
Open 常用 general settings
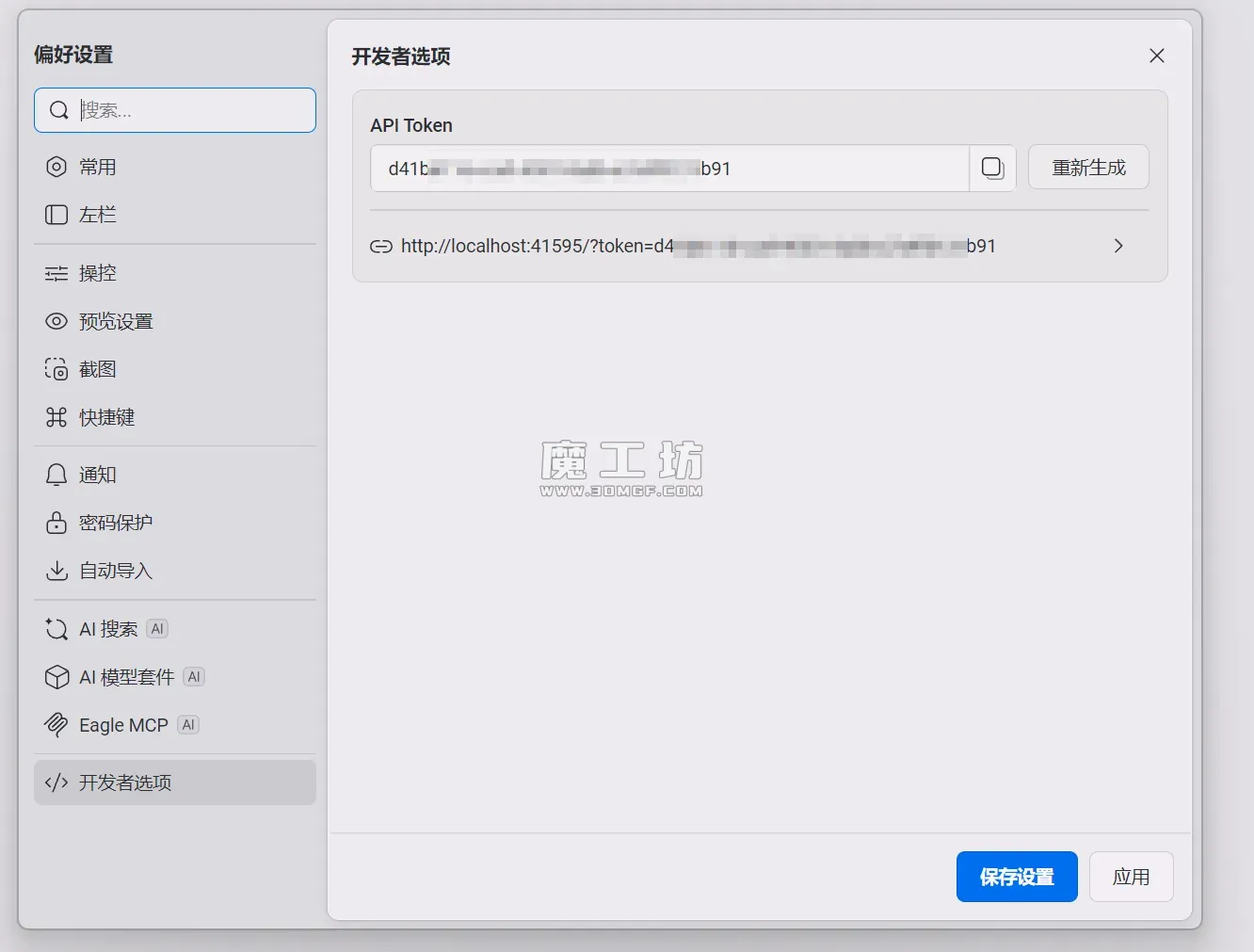97,167
